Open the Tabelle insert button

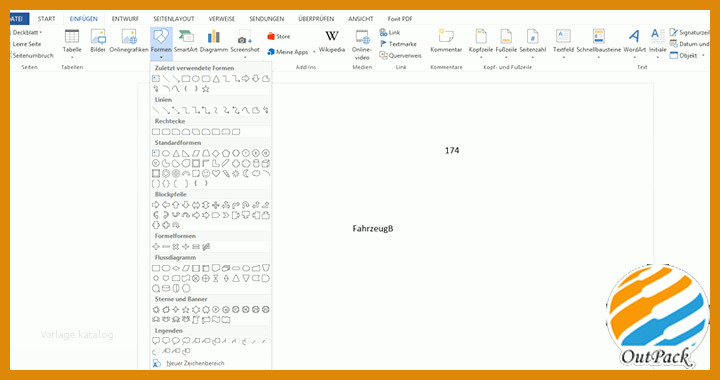tap(72, 43)
